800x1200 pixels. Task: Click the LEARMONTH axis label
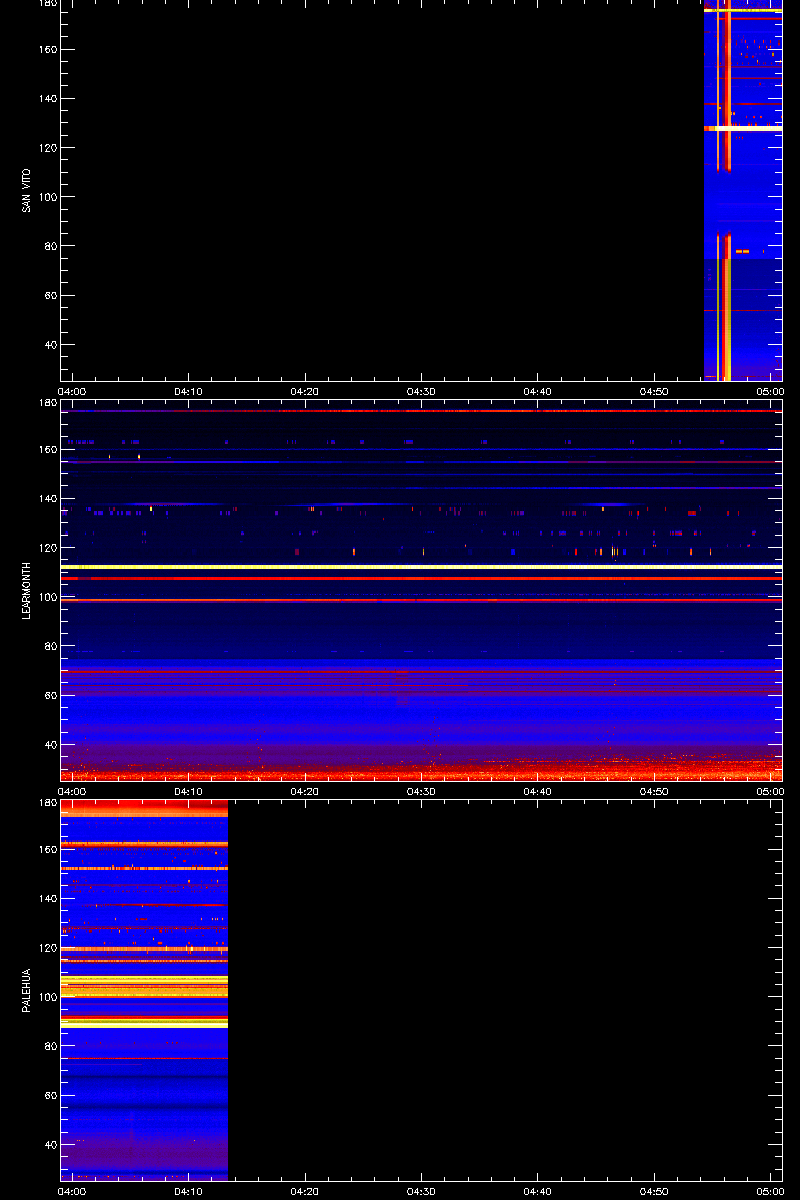27,590
